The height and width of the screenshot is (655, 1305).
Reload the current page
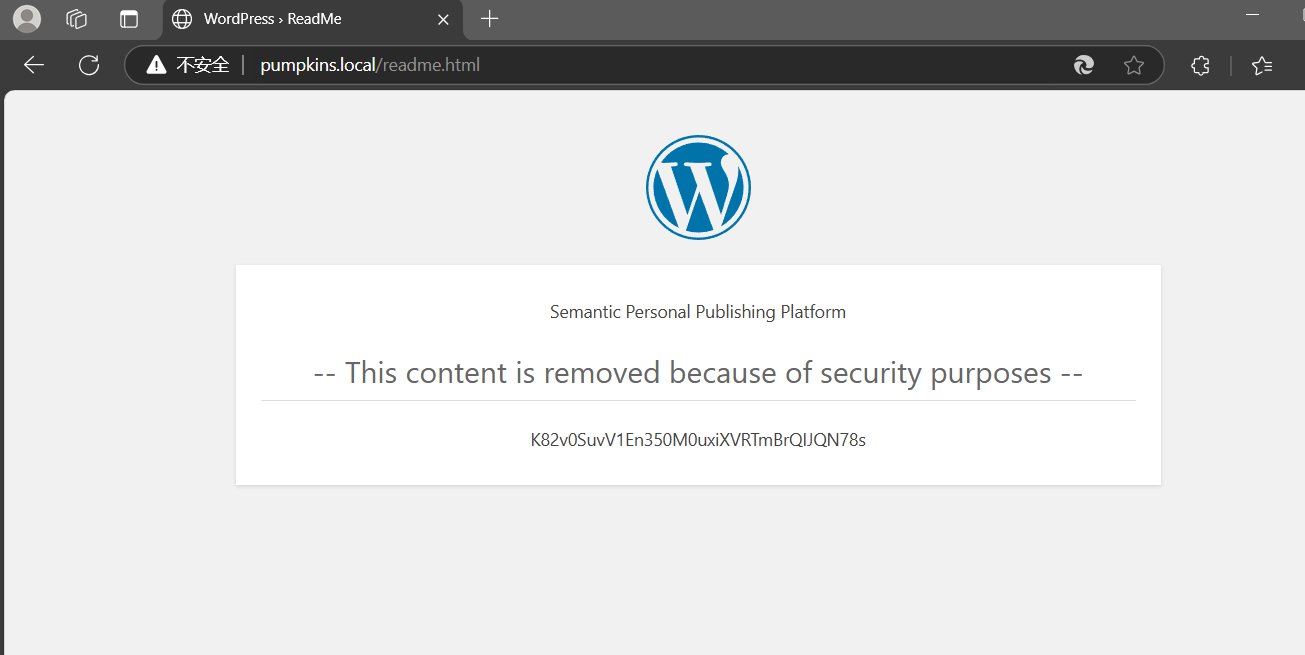(x=89, y=65)
